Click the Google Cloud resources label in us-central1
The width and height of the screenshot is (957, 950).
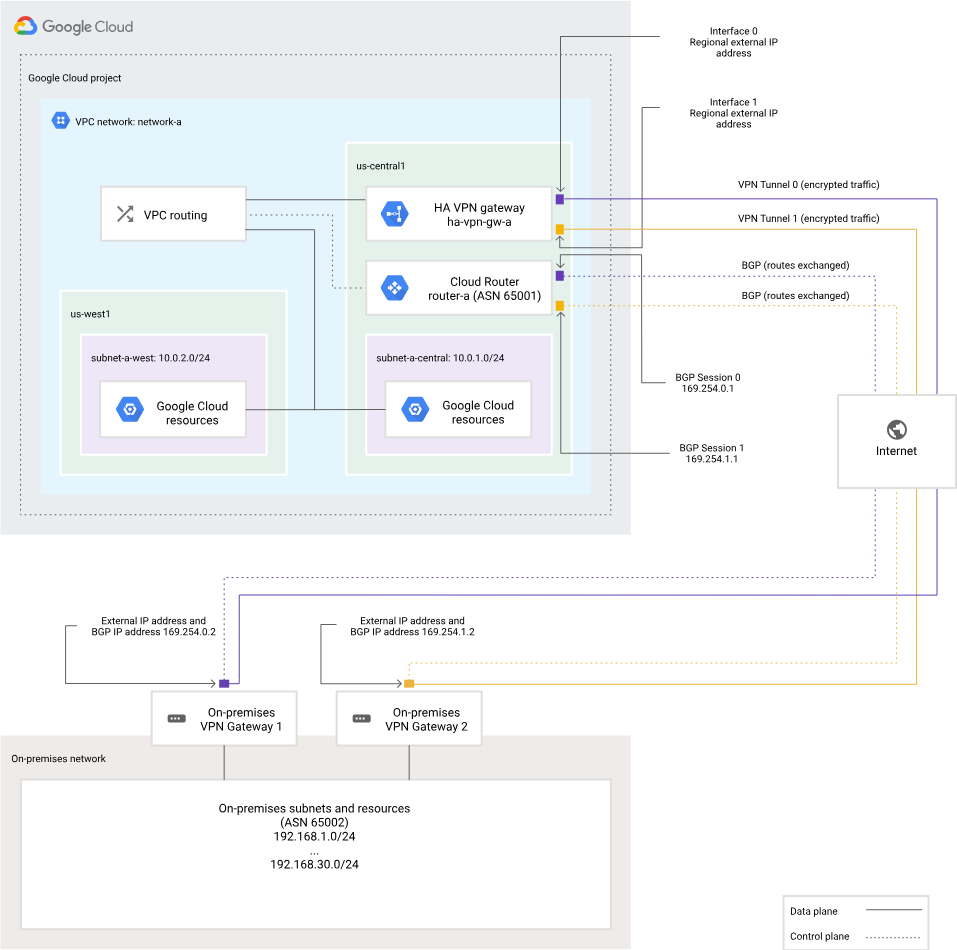click(478, 412)
